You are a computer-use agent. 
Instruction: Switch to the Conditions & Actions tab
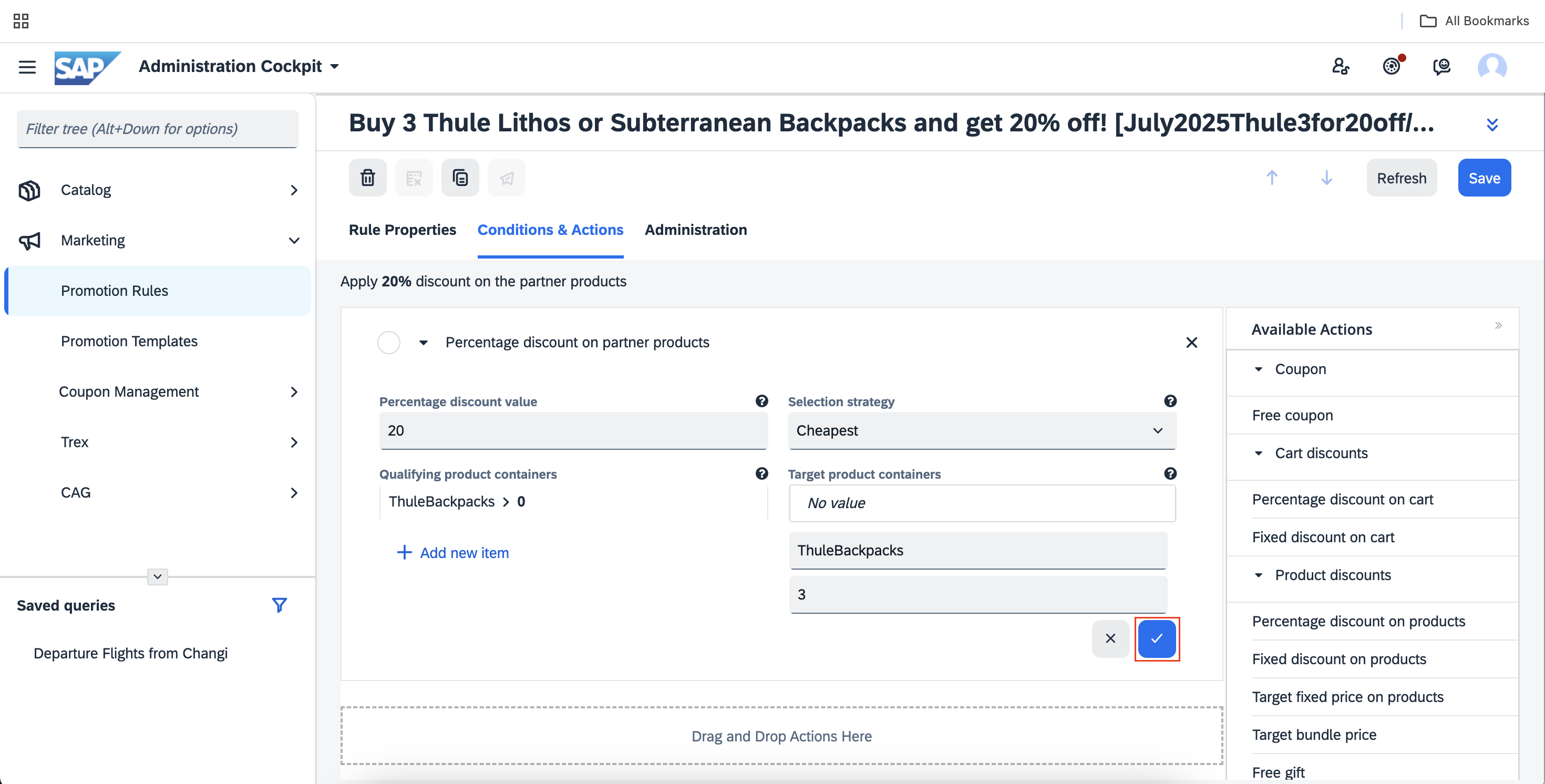[x=550, y=230]
